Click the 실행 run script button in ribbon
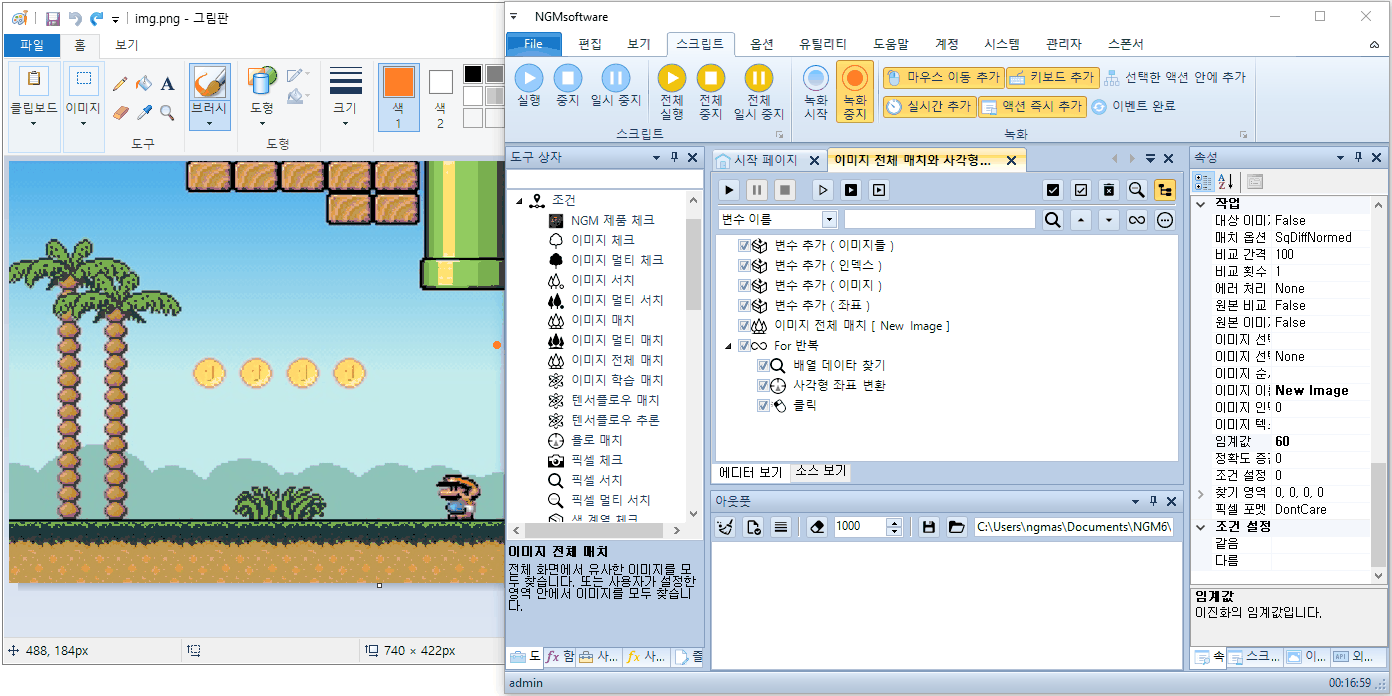1392x696 pixels. (529, 85)
